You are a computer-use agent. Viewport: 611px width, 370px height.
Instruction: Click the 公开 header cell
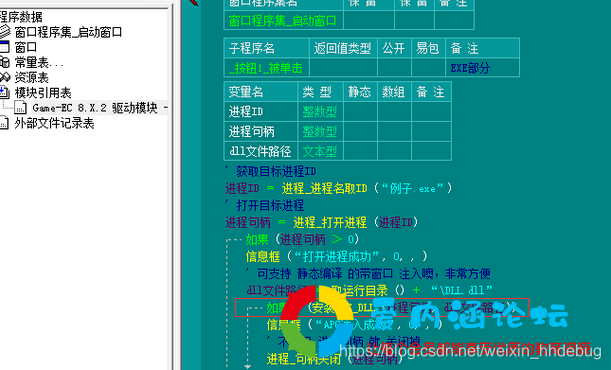tap(394, 48)
